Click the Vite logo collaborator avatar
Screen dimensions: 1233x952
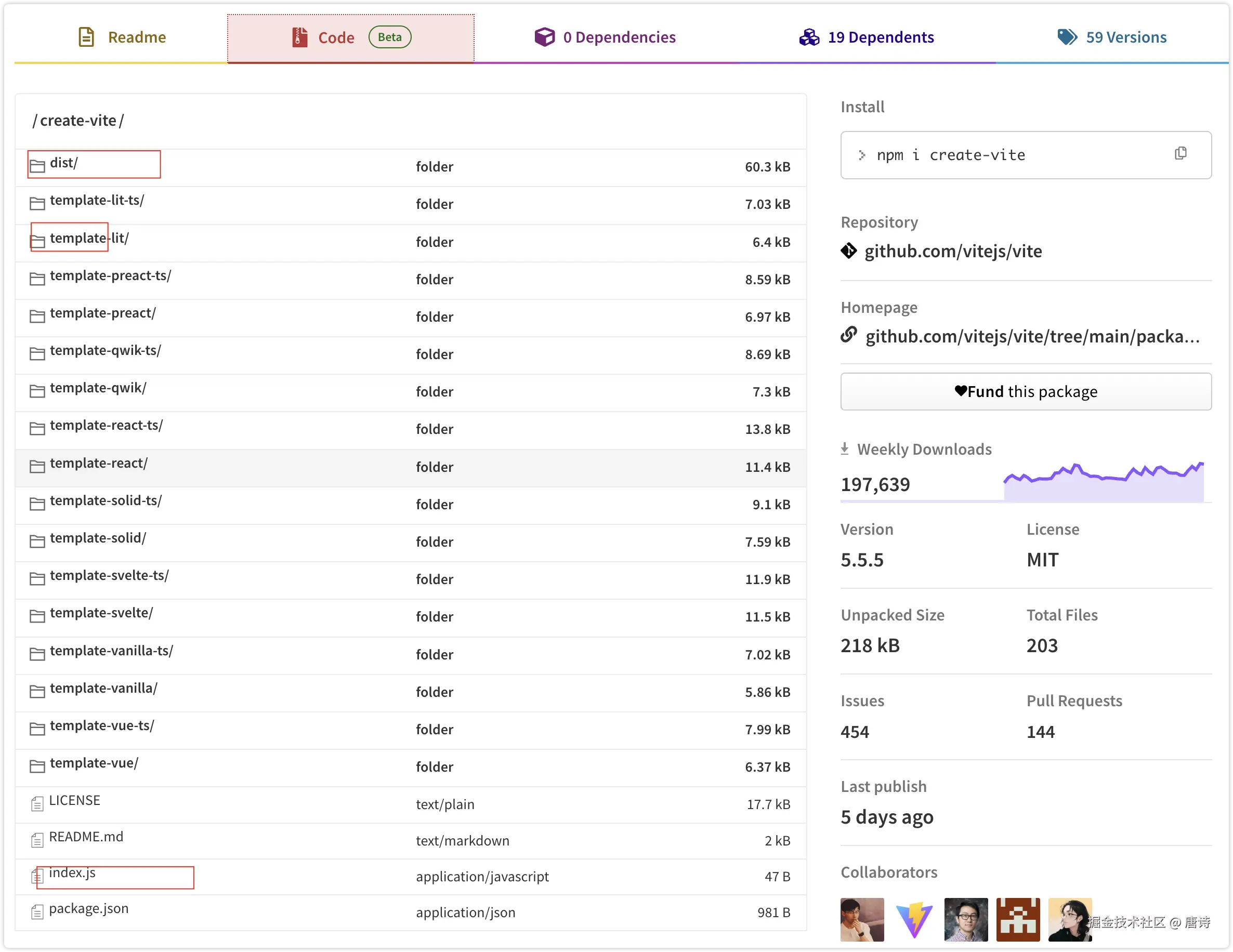[914, 919]
